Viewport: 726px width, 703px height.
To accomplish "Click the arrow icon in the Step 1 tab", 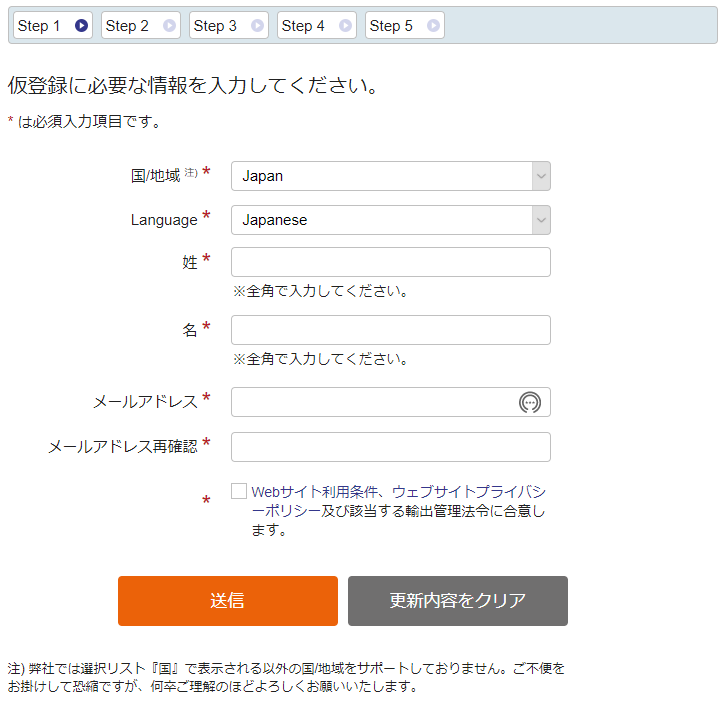I will [81, 25].
